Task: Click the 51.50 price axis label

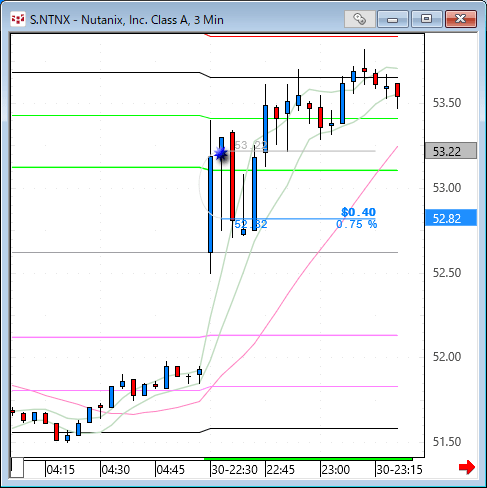Action: [x=447, y=442]
